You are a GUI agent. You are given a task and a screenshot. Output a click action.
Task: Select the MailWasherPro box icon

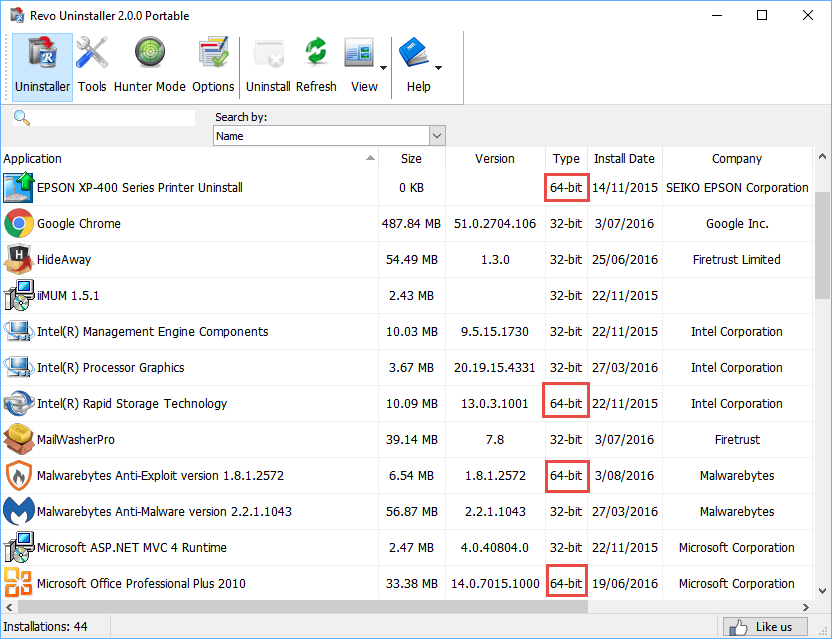(19, 439)
